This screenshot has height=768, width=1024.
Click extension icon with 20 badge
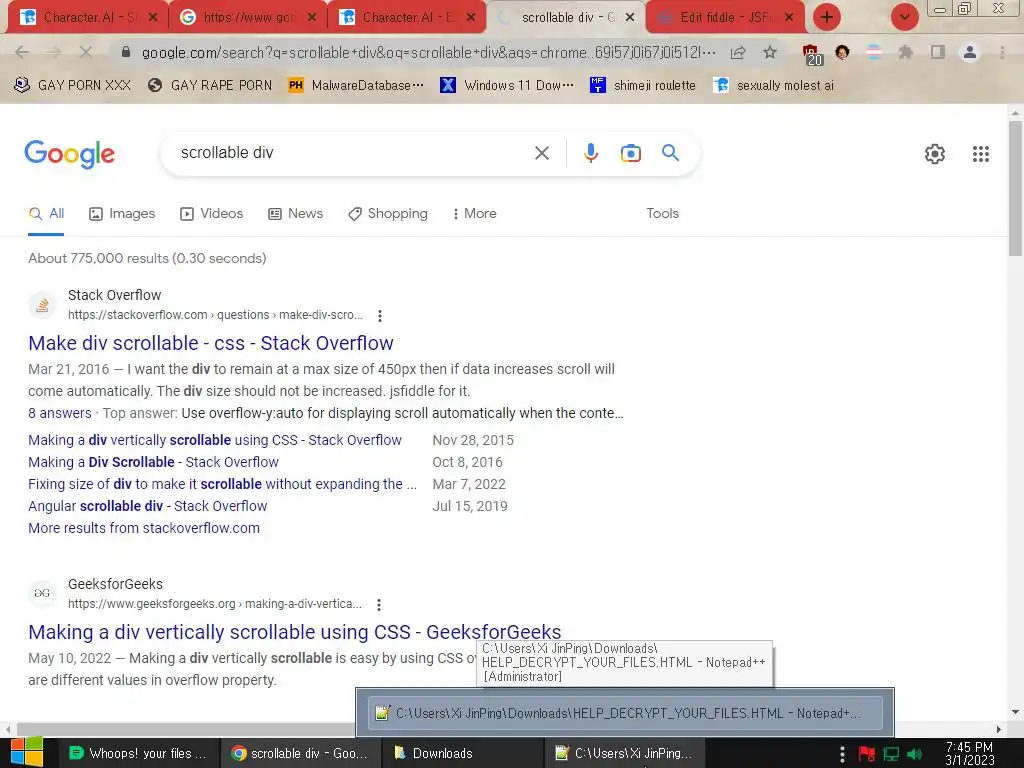tap(811, 54)
